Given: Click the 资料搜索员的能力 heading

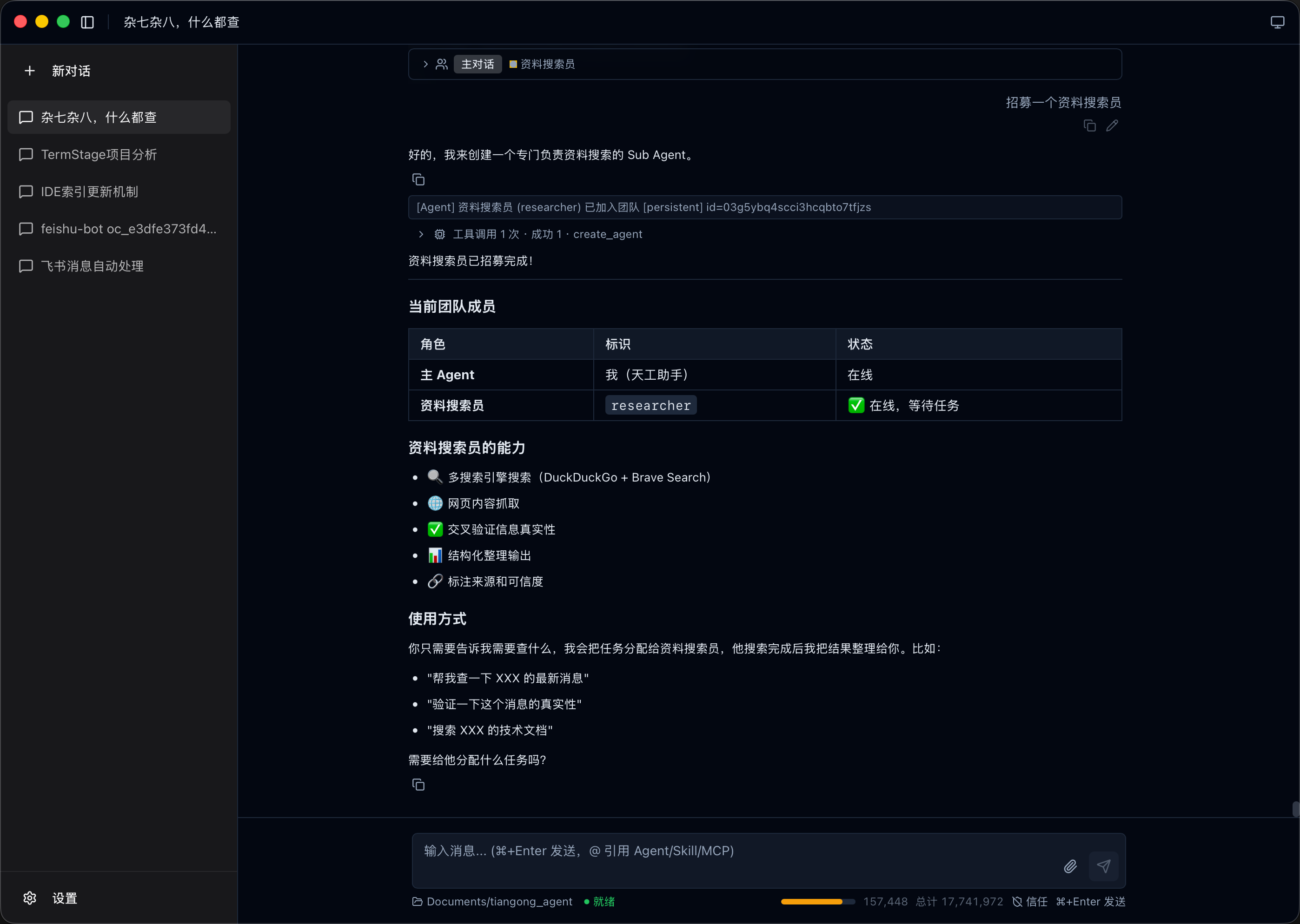Looking at the screenshot, I should click(x=467, y=448).
